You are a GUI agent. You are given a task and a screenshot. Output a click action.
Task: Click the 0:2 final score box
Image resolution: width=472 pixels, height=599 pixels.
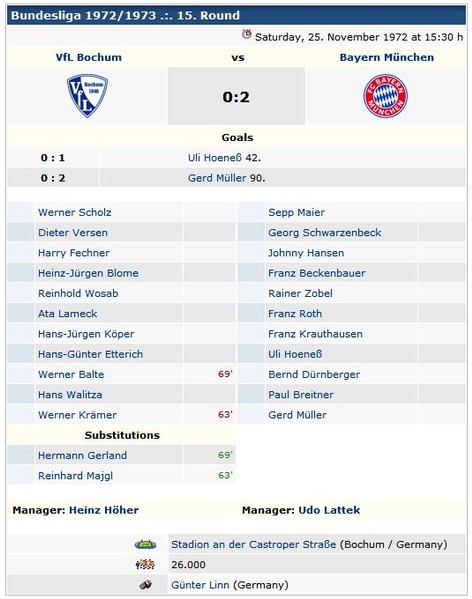pyautogui.click(x=236, y=96)
